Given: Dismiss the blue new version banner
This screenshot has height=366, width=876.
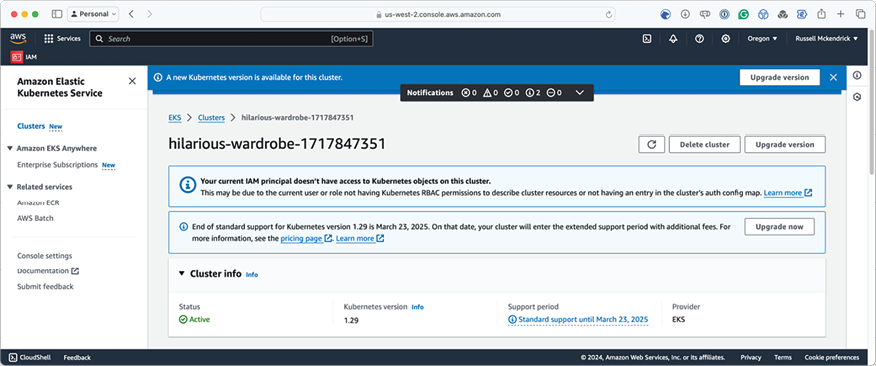Looking at the screenshot, I should coord(834,77).
